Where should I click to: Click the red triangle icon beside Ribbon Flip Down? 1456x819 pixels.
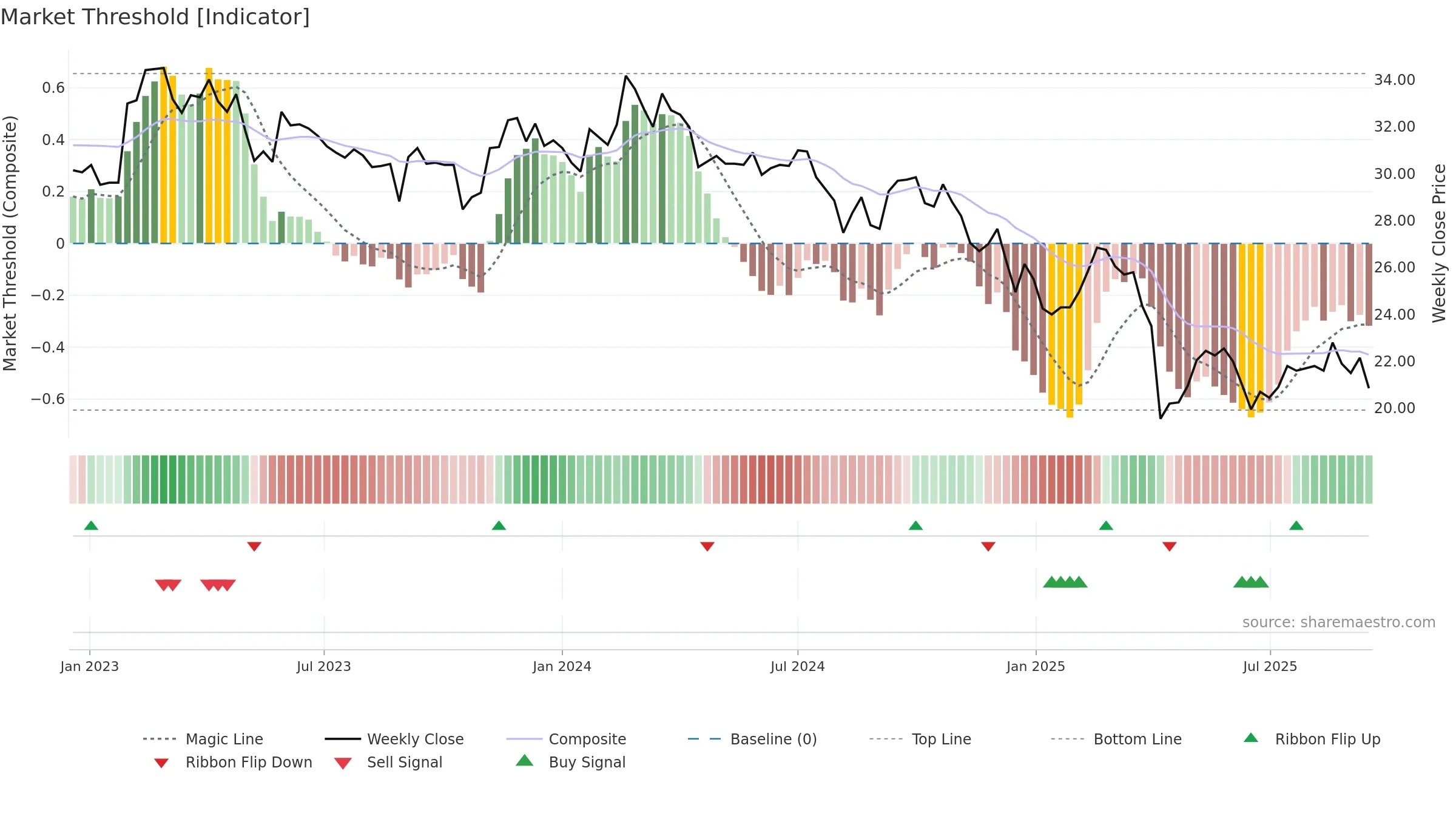click(161, 763)
